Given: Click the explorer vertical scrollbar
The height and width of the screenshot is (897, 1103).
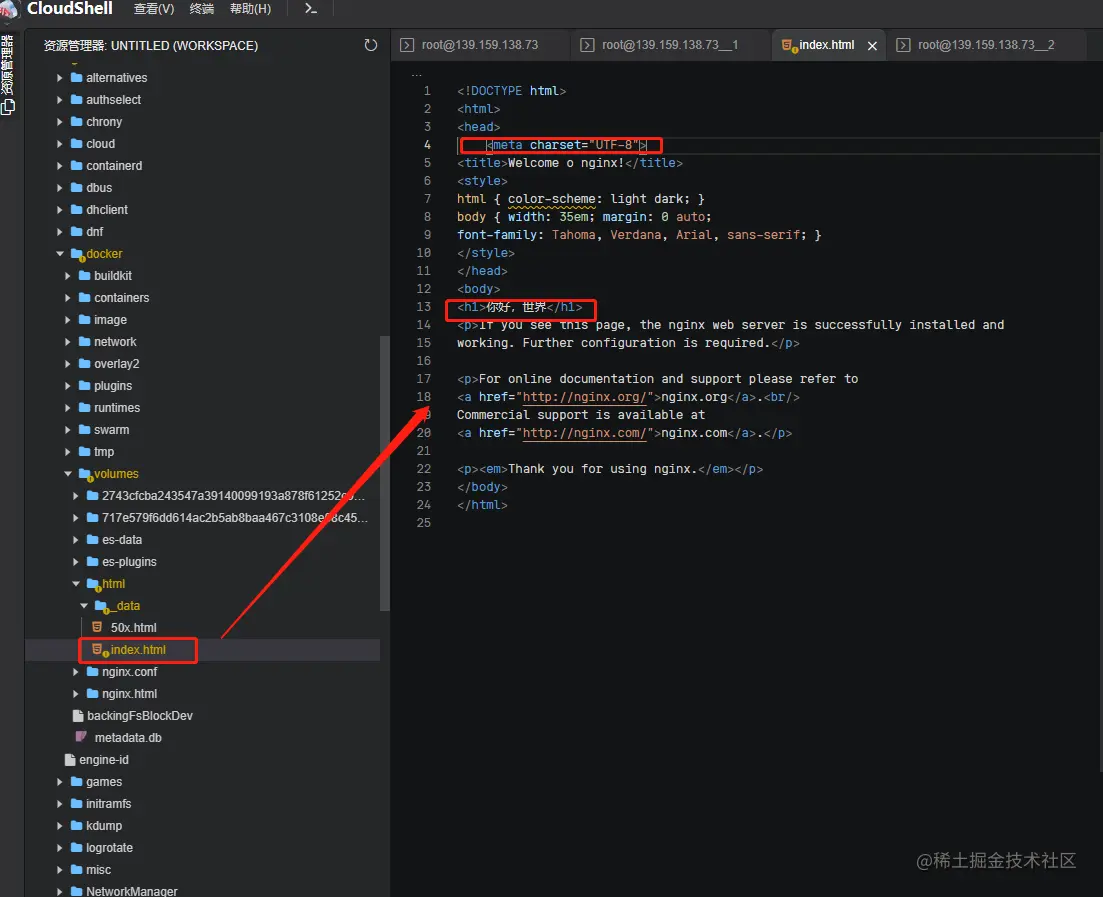Looking at the screenshot, I should click(x=384, y=473).
